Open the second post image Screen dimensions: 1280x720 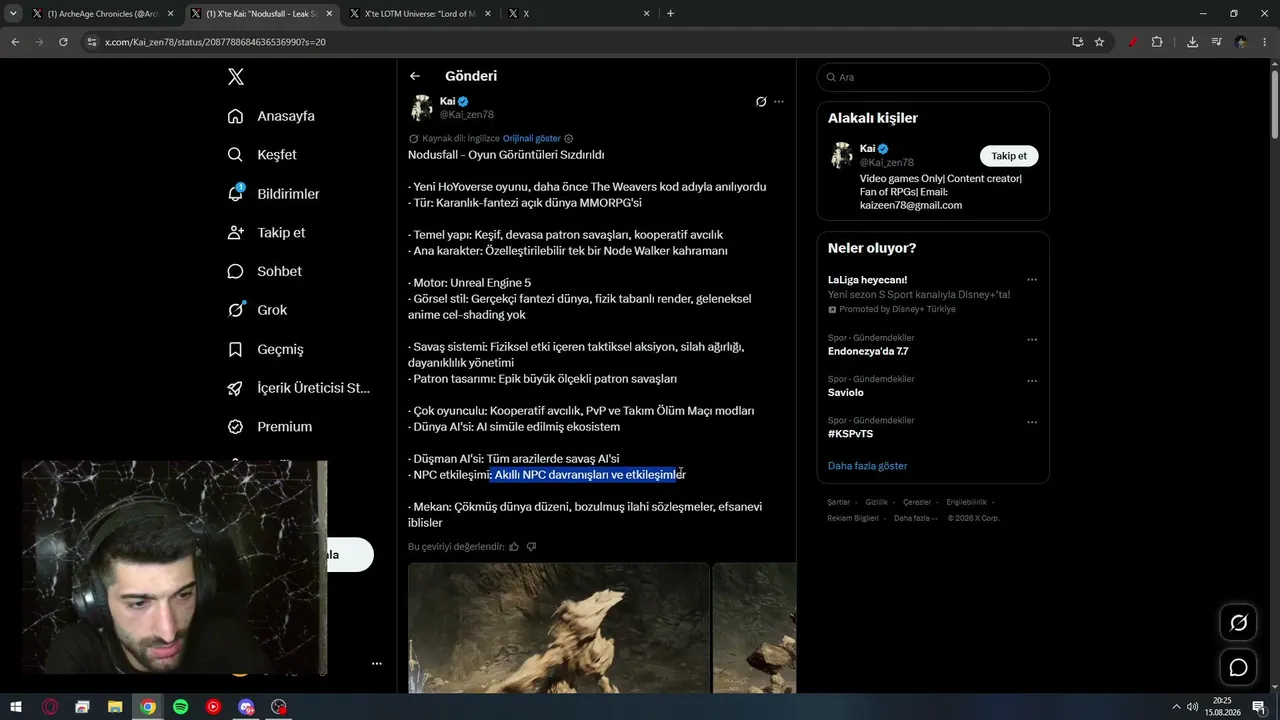pos(754,628)
